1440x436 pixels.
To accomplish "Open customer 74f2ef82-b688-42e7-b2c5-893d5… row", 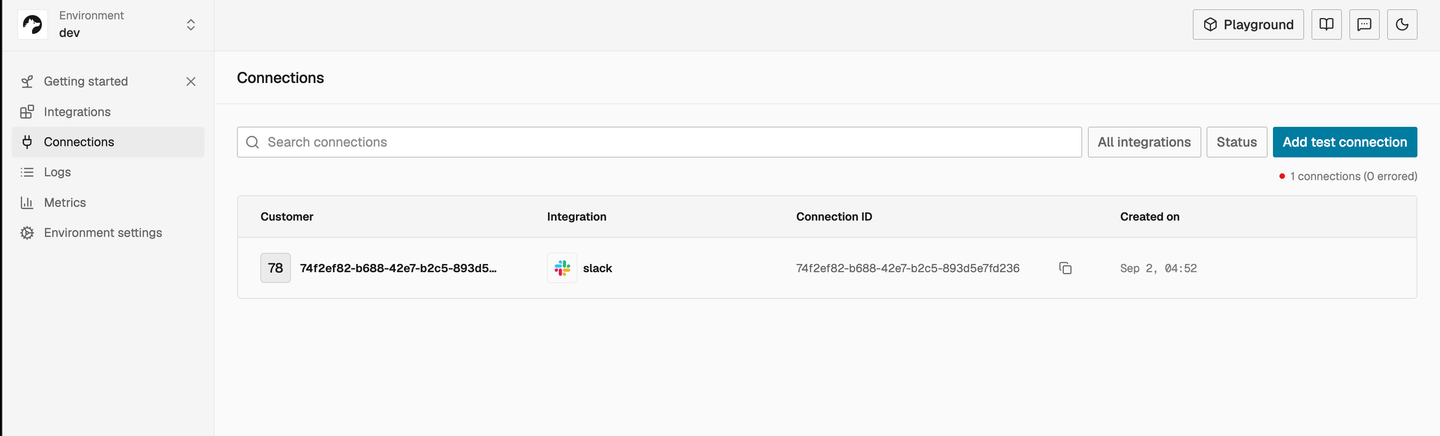I will tap(827, 268).
